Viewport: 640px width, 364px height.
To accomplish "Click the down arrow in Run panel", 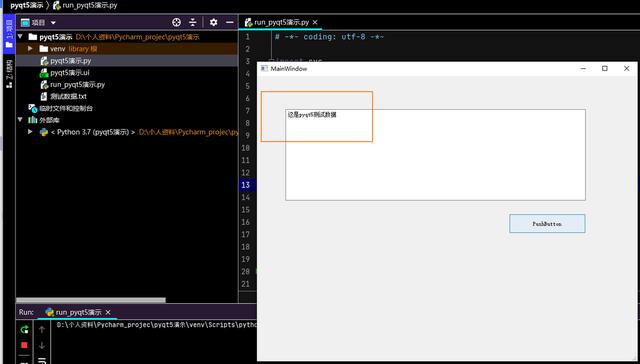I will [42, 346].
